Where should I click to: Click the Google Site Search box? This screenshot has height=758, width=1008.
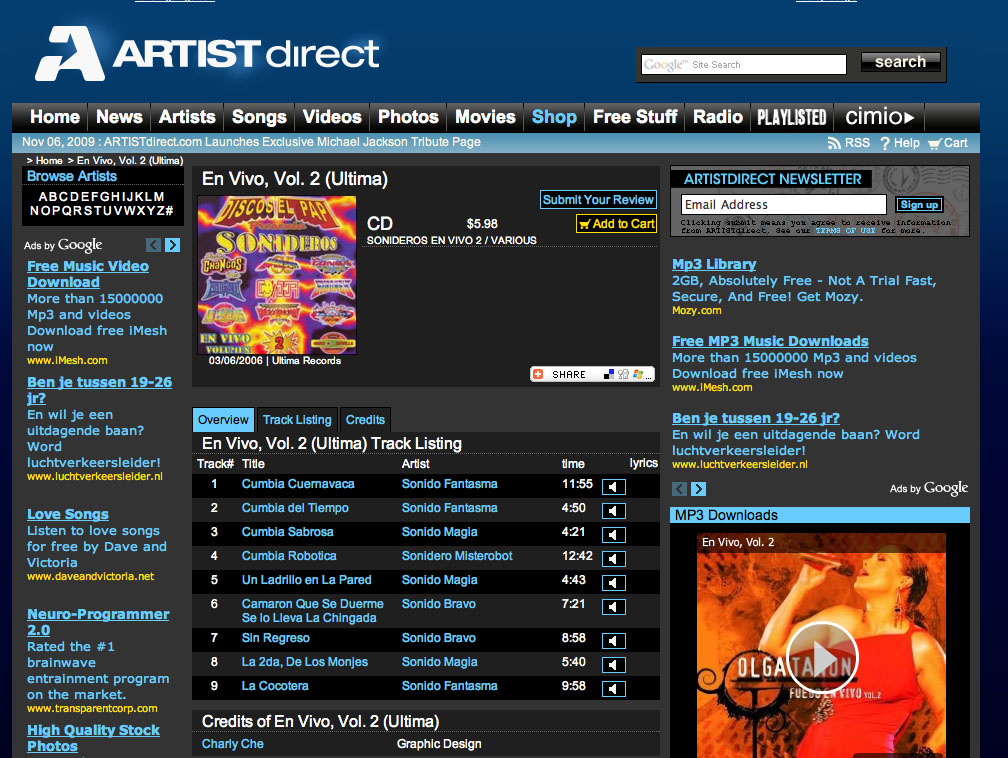[743, 65]
